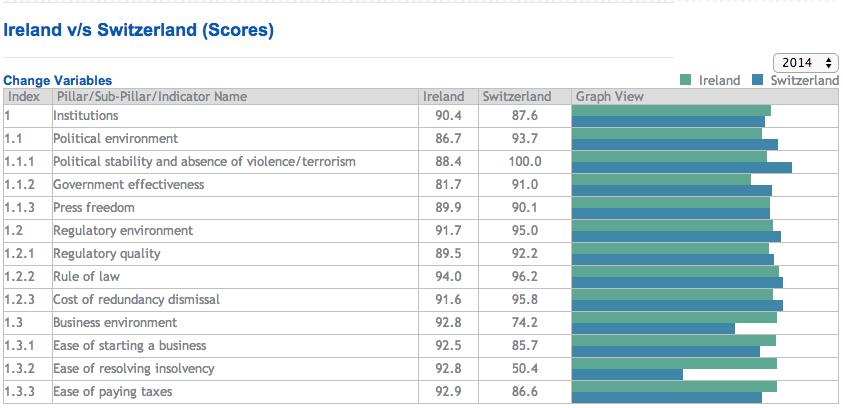Select the Business environment sub-pillar

115,323
